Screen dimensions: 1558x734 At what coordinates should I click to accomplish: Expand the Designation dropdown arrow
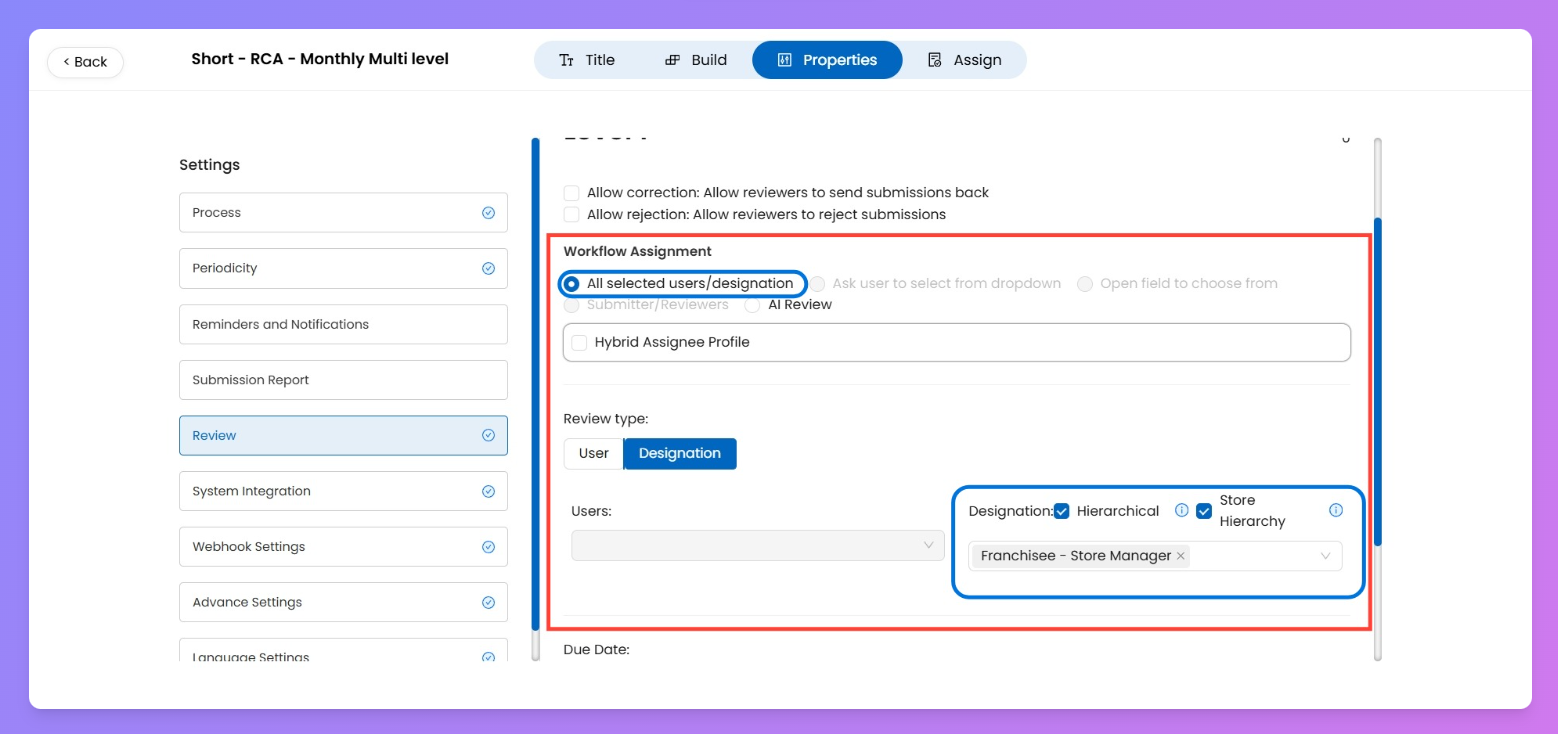[1326, 556]
